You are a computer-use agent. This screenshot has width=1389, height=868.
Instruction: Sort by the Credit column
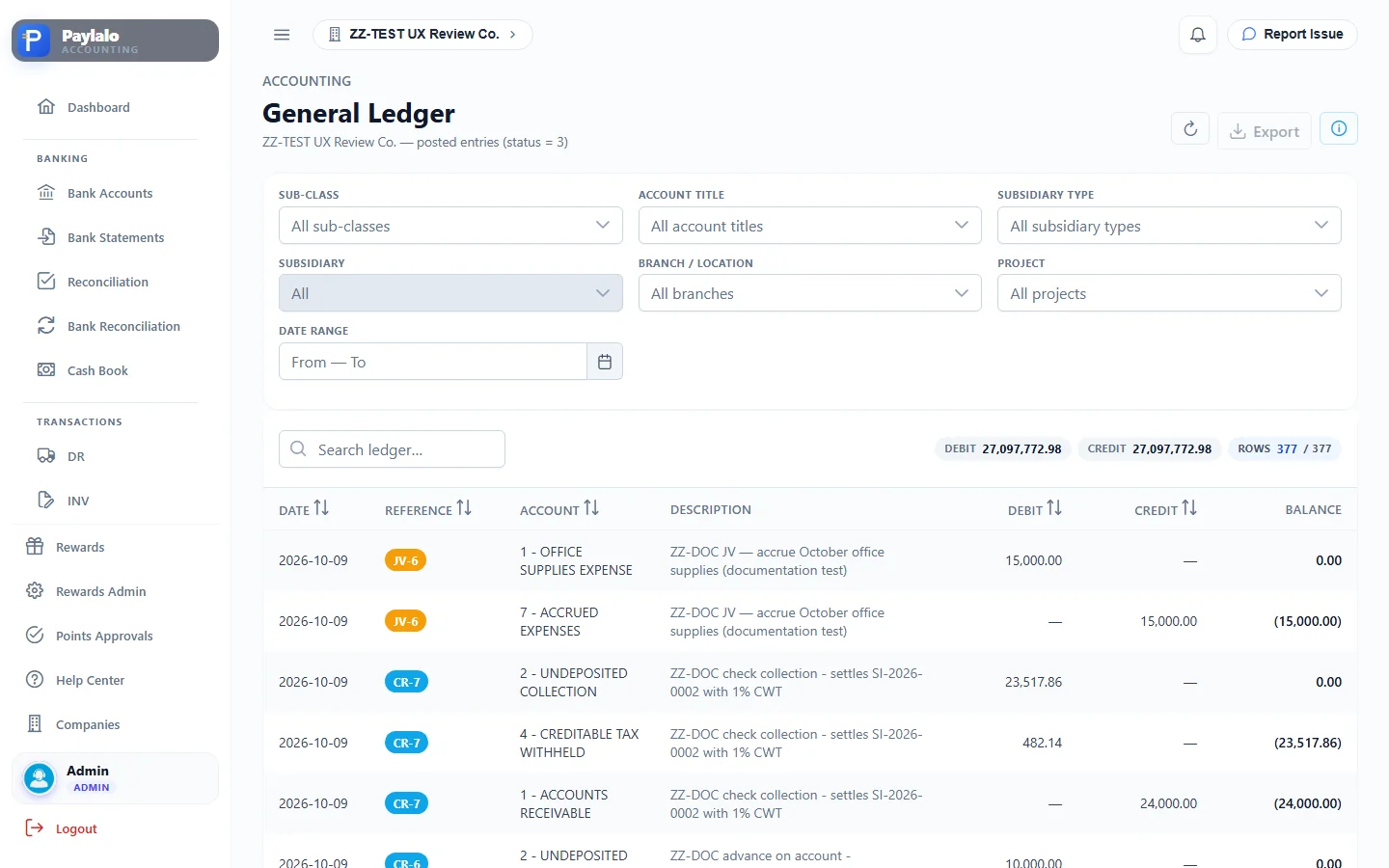click(x=1165, y=509)
